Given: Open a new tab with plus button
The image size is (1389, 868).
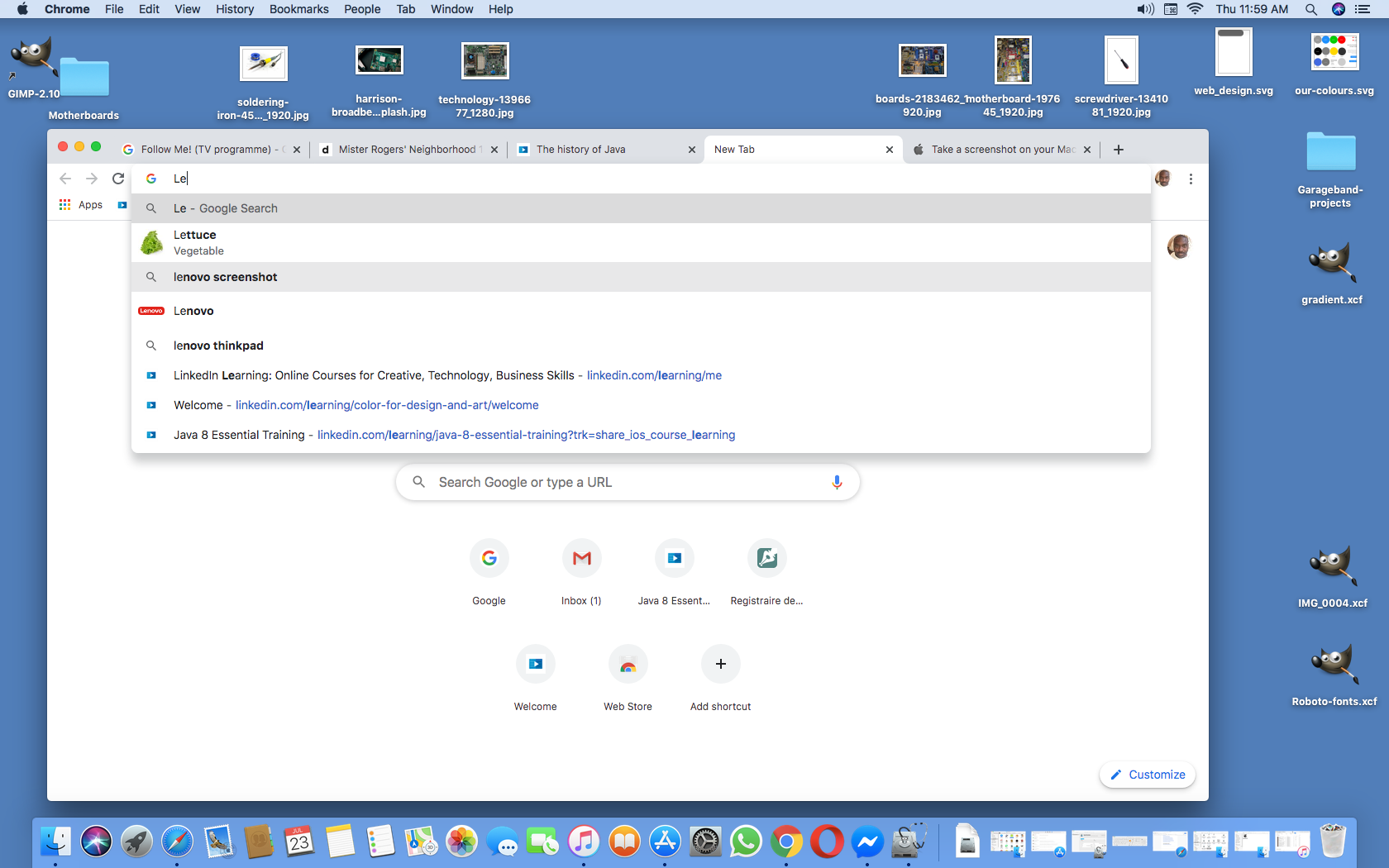Looking at the screenshot, I should [1119, 150].
